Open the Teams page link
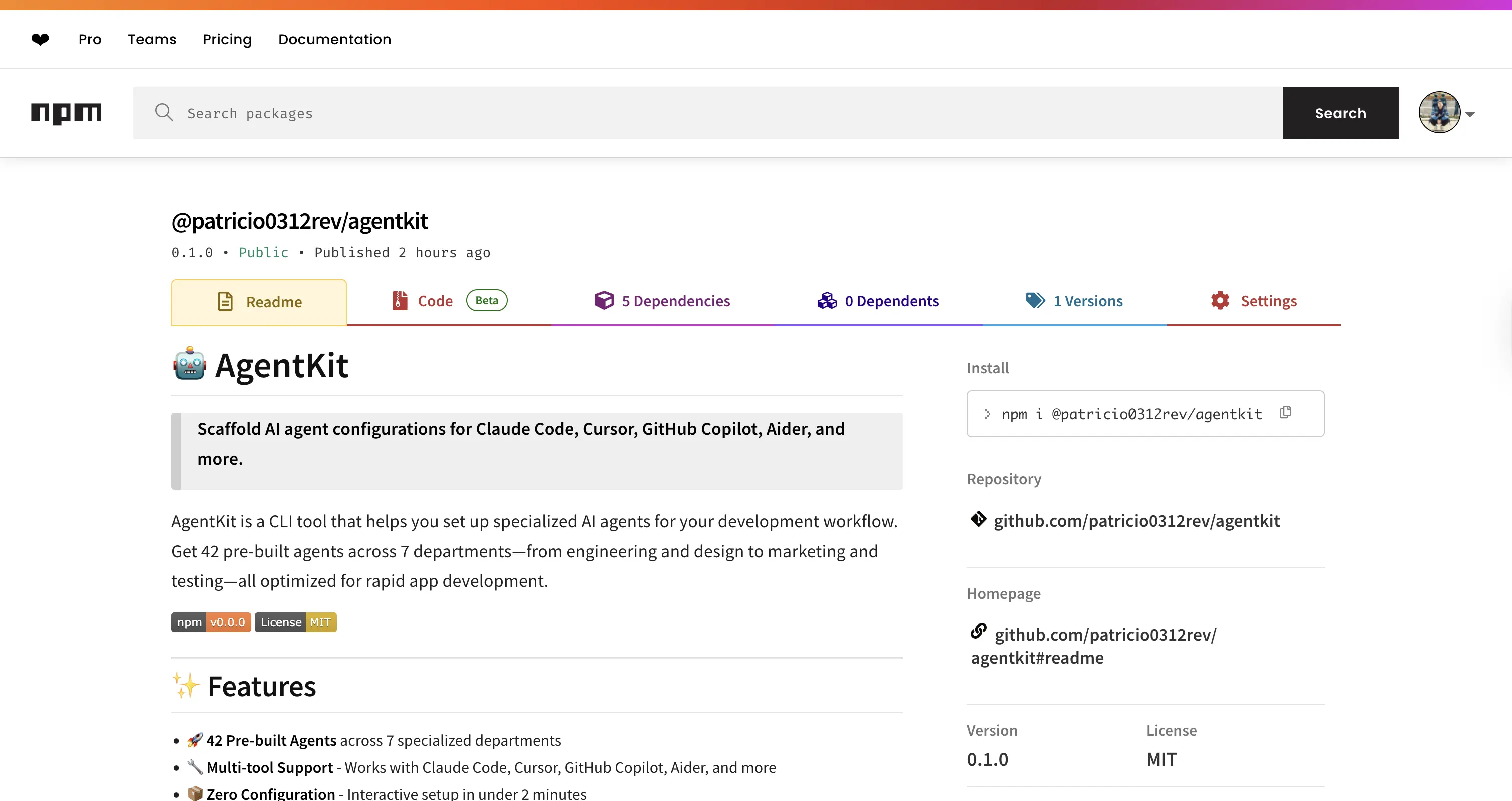Screen dimensions: 1512x801 152,40
